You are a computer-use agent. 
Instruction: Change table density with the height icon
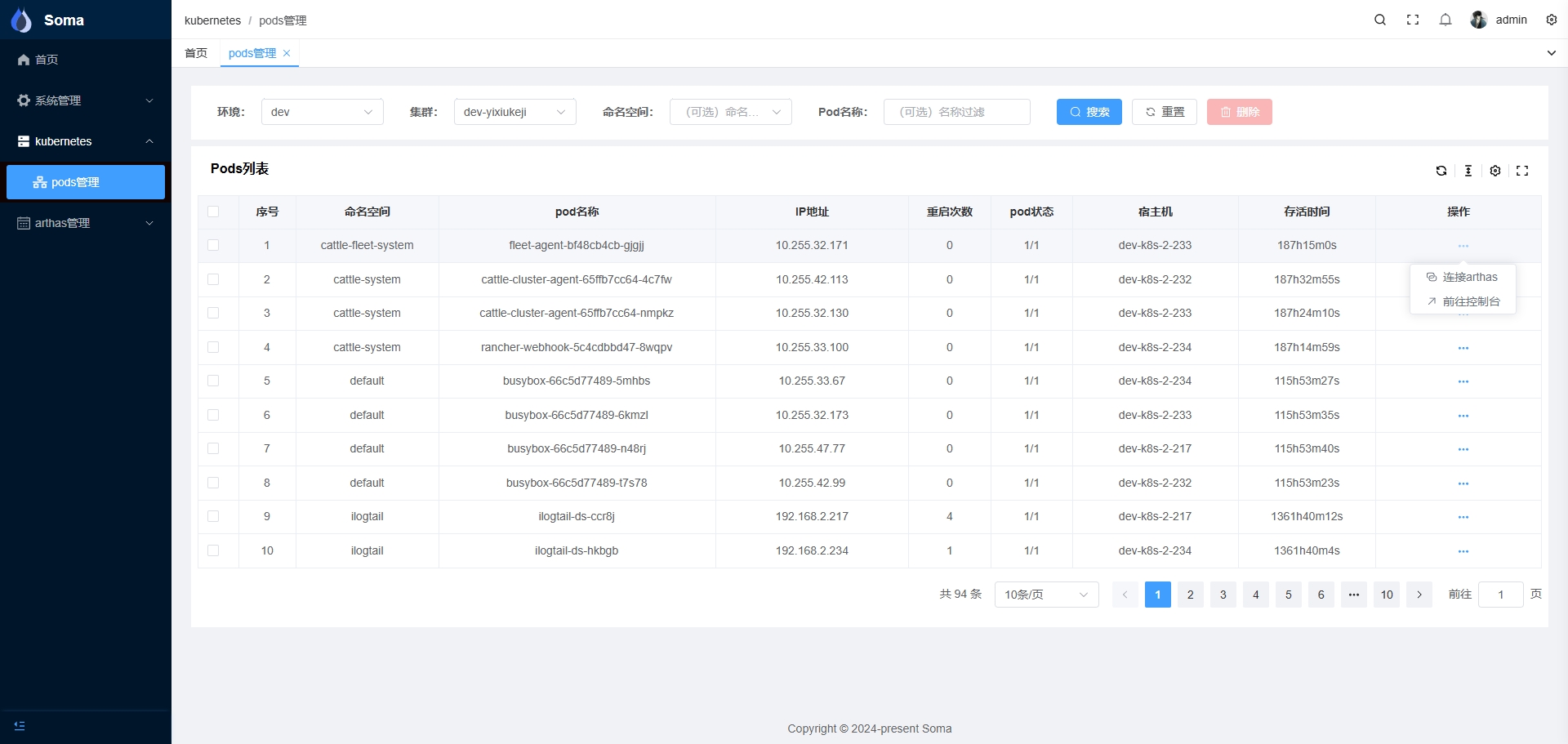[x=1468, y=171]
